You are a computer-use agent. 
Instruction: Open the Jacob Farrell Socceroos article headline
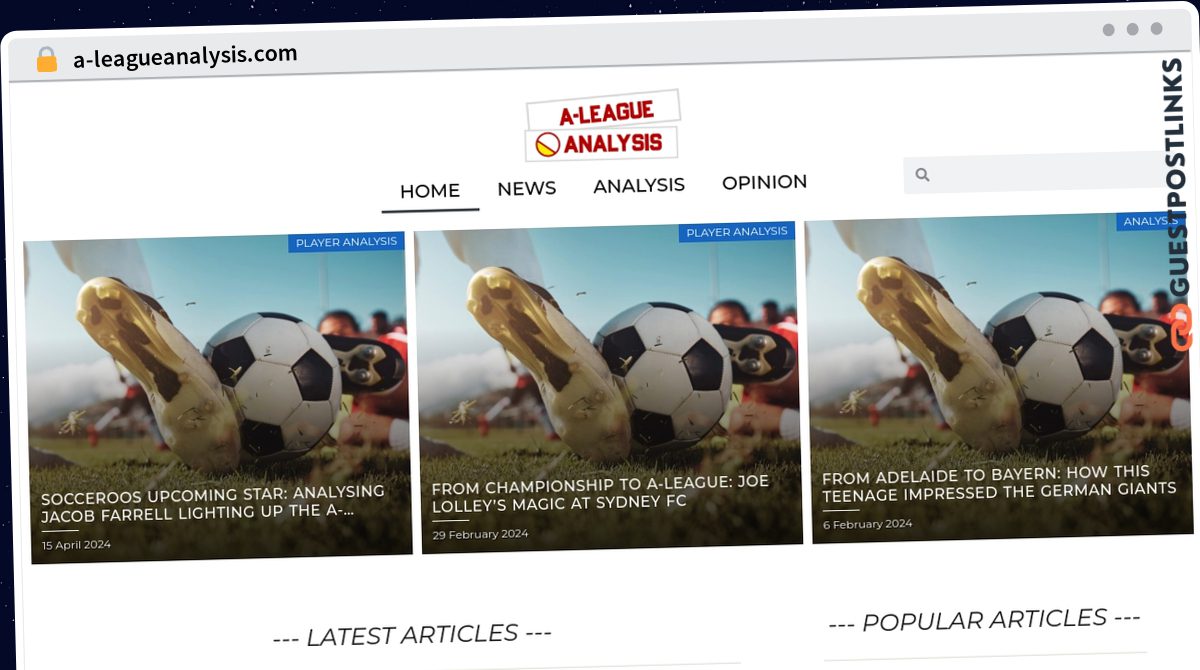(213, 504)
